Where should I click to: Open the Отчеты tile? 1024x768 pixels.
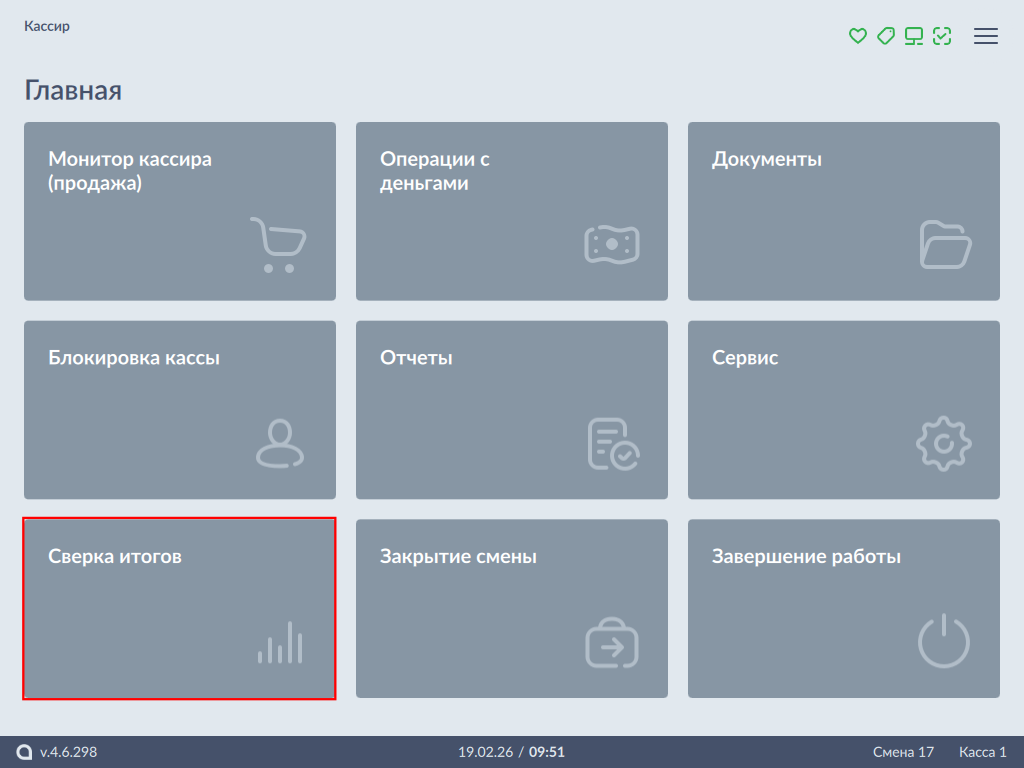tap(511, 409)
